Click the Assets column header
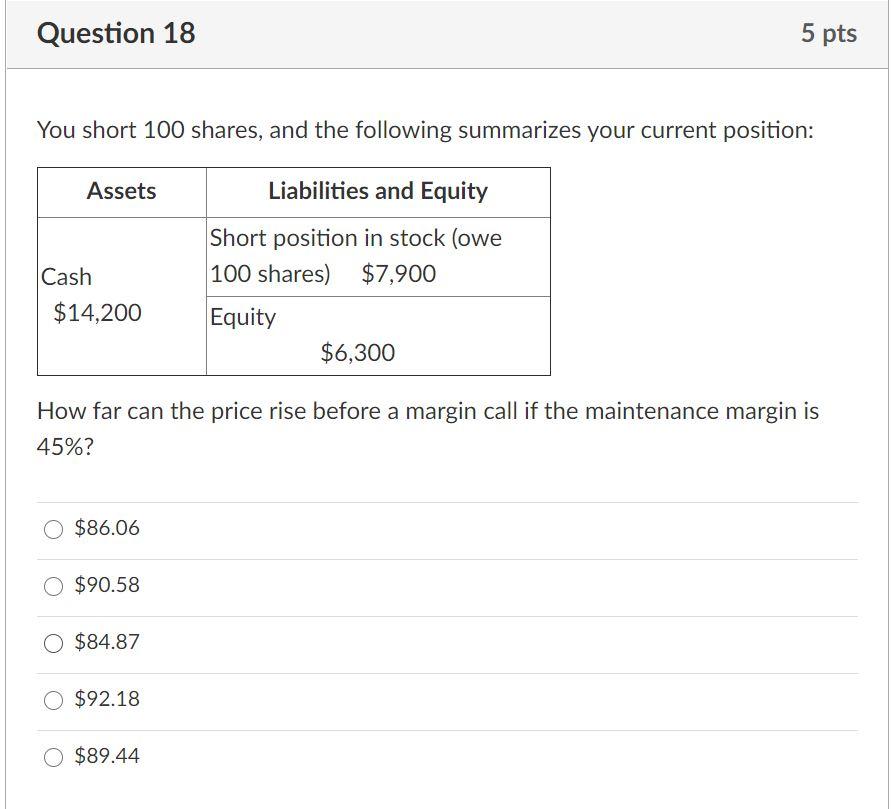This screenshot has height=809, width=891. [121, 192]
